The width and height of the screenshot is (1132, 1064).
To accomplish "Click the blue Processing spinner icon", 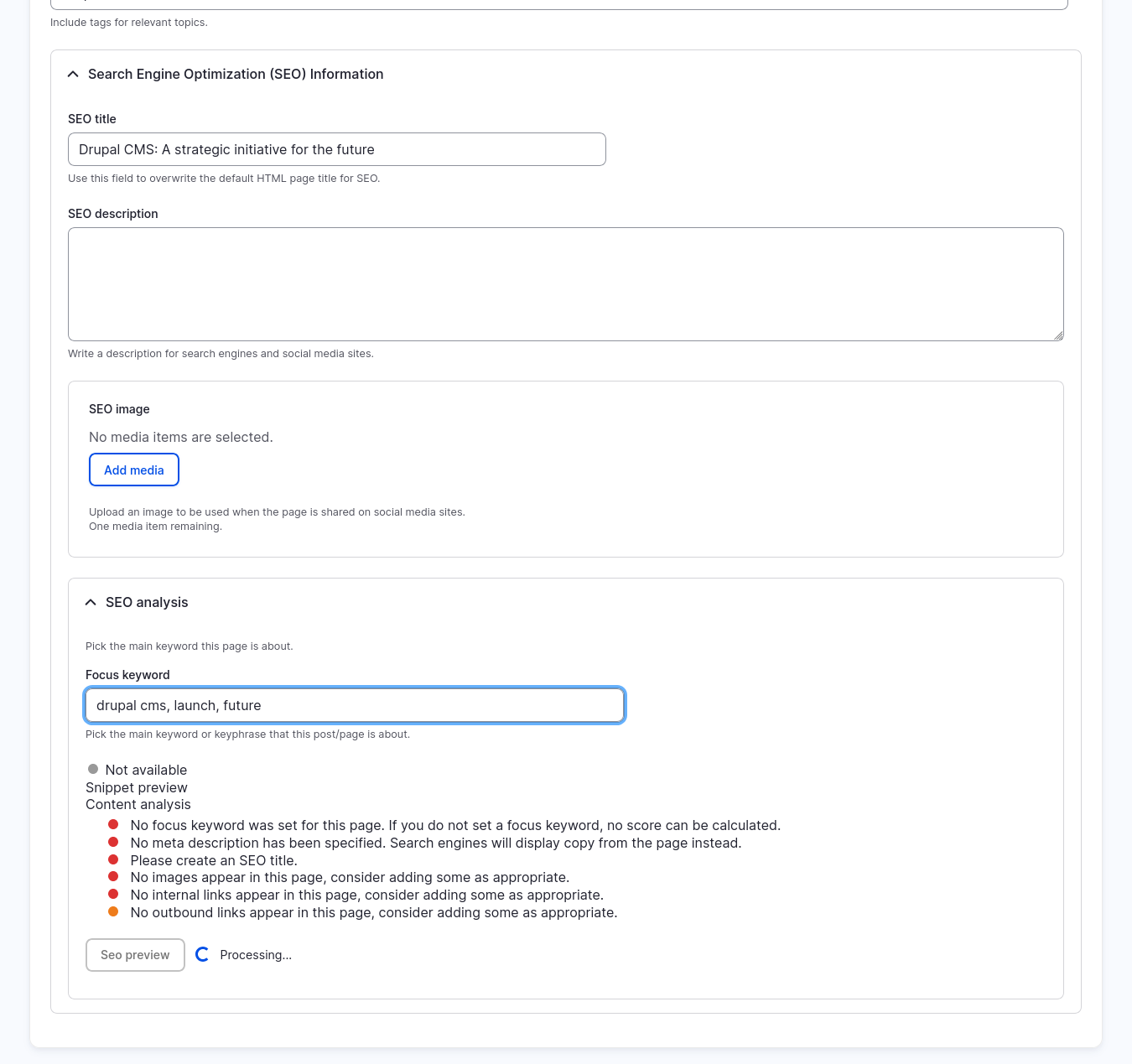I will (202, 954).
